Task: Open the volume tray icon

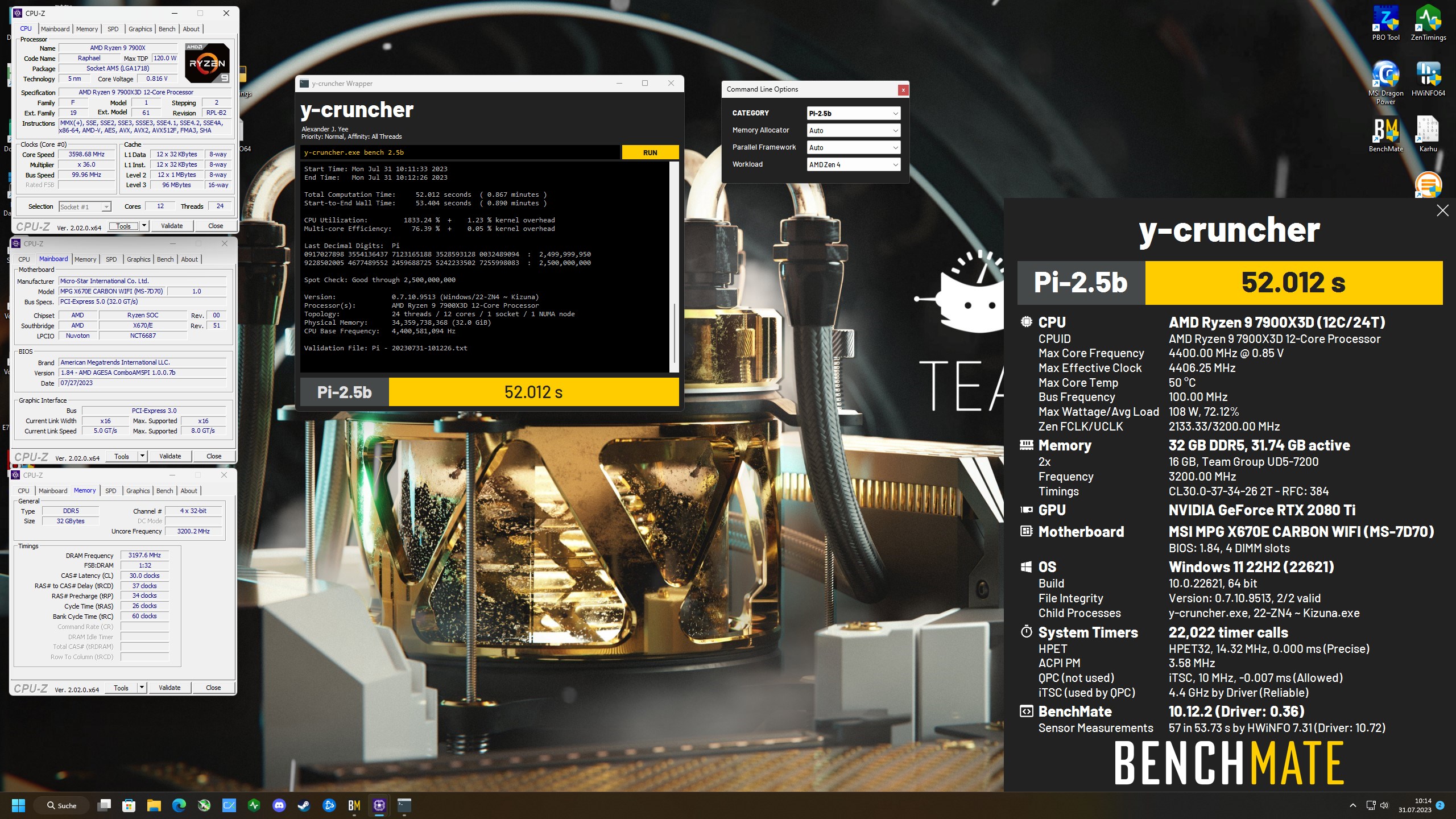Action: (1384, 805)
